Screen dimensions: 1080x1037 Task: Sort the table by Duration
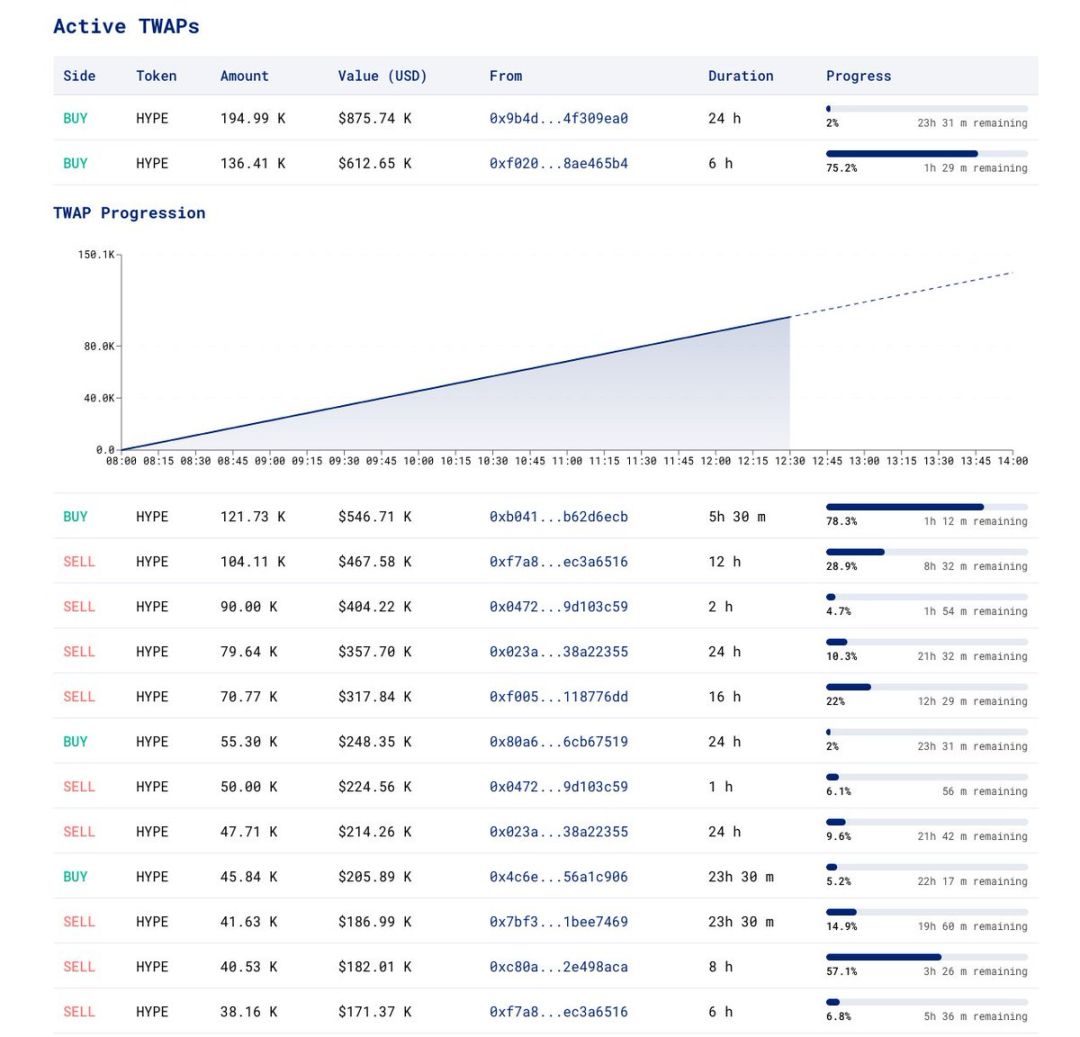click(x=744, y=76)
